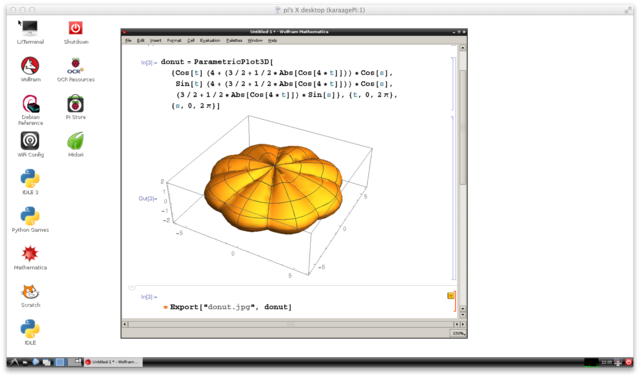640x377 pixels.
Task: Open the 150% magnification dropdown
Action: 458,333
